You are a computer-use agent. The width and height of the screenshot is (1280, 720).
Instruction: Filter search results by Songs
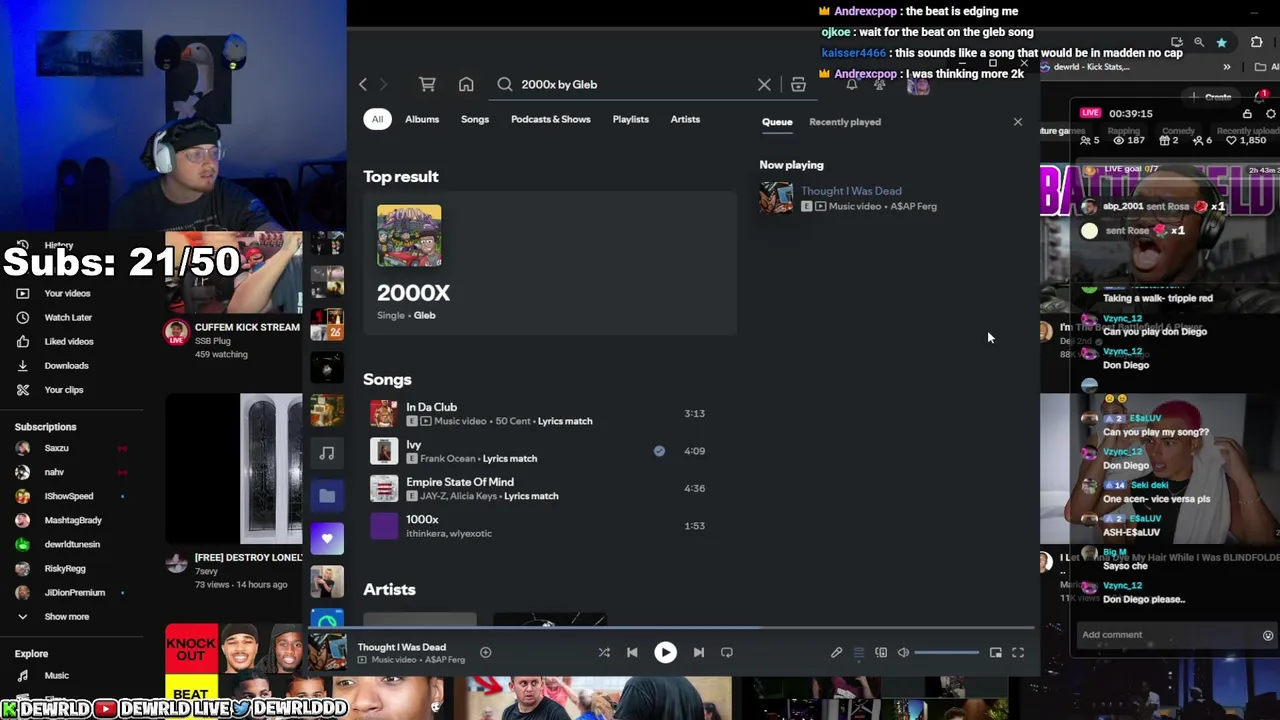tap(475, 119)
